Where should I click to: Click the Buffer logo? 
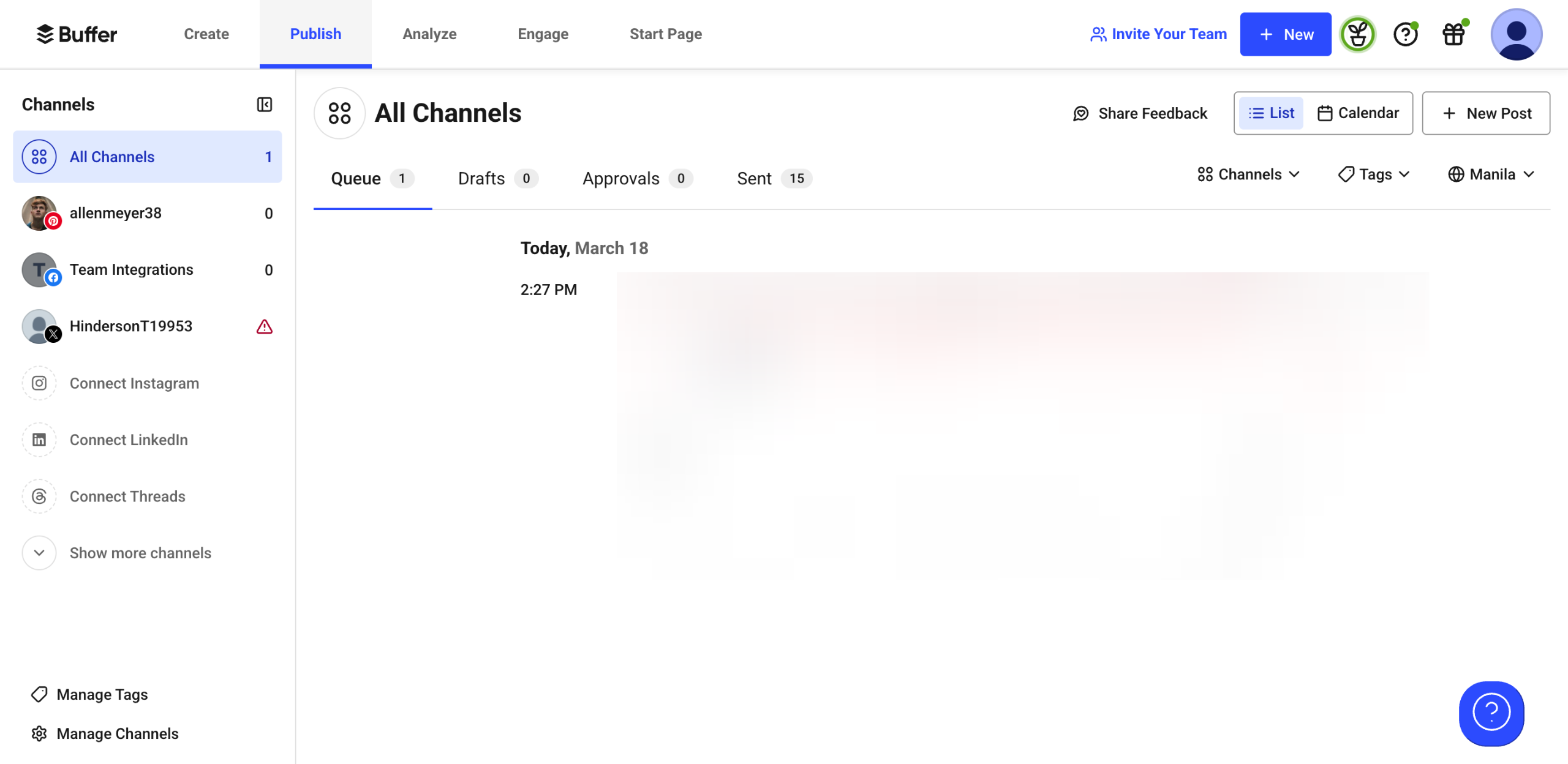click(x=77, y=34)
